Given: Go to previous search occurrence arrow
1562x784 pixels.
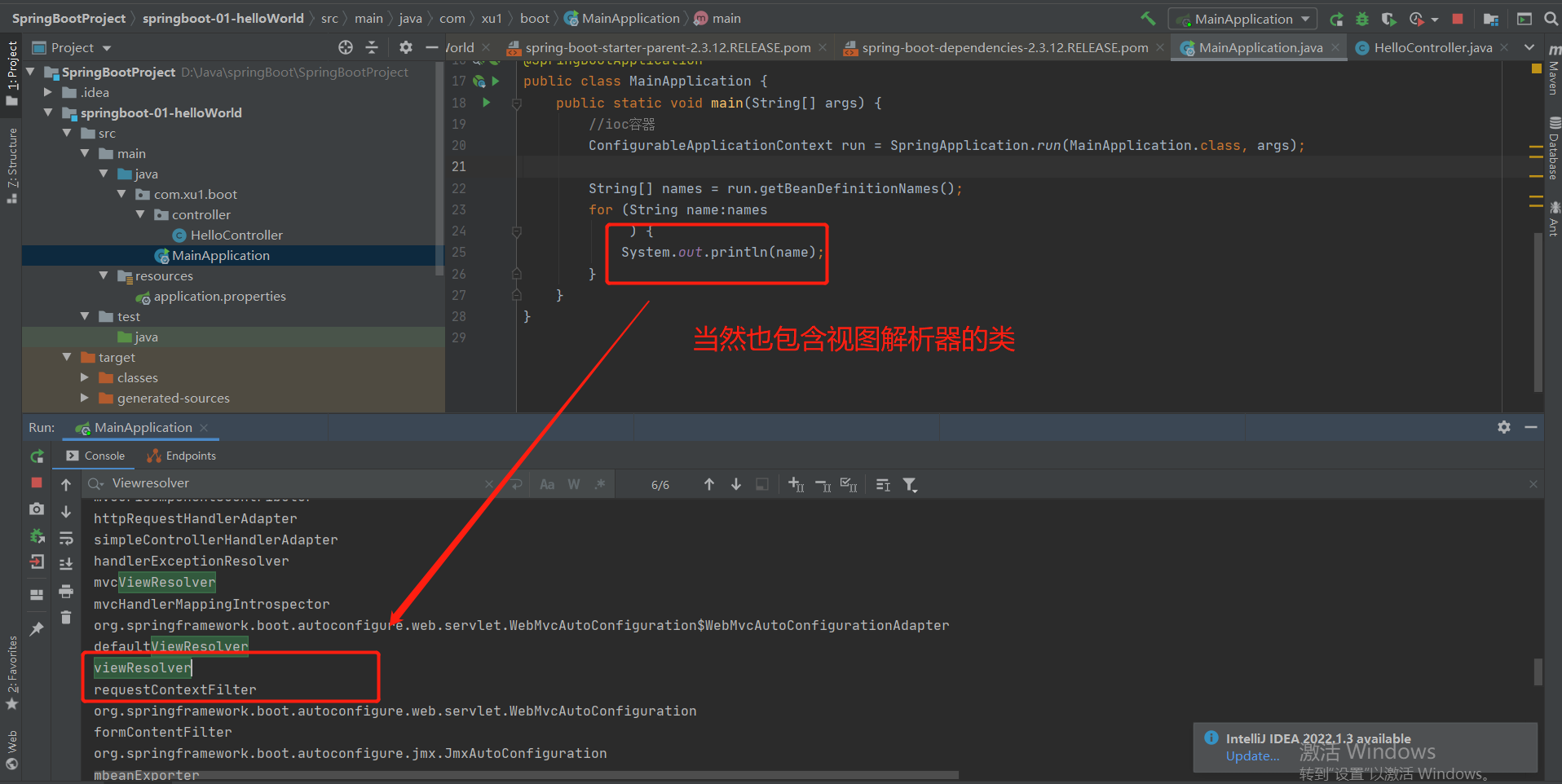Looking at the screenshot, I should coord(709,484).
